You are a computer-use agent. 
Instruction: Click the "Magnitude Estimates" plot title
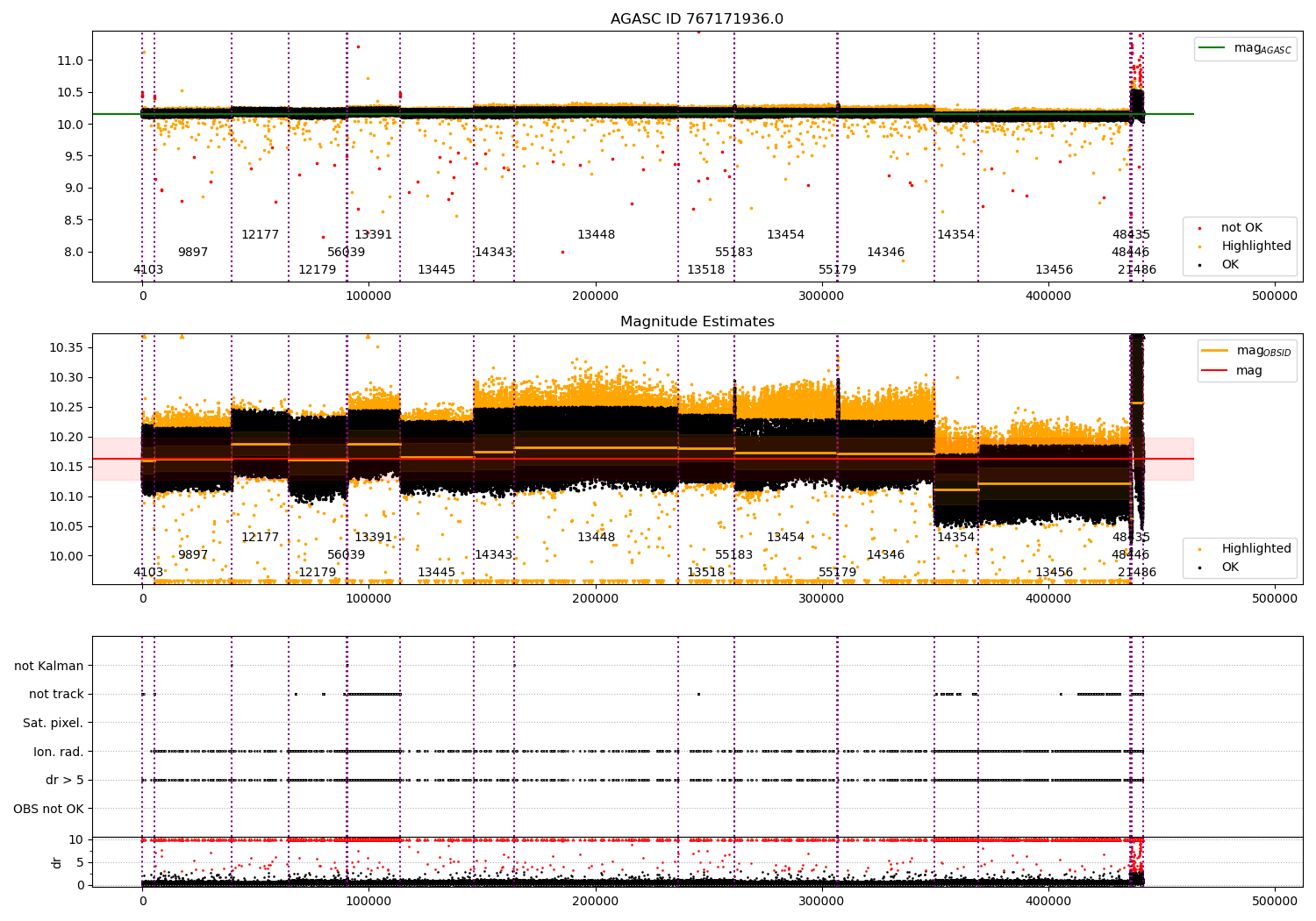(x=697, y=322)
